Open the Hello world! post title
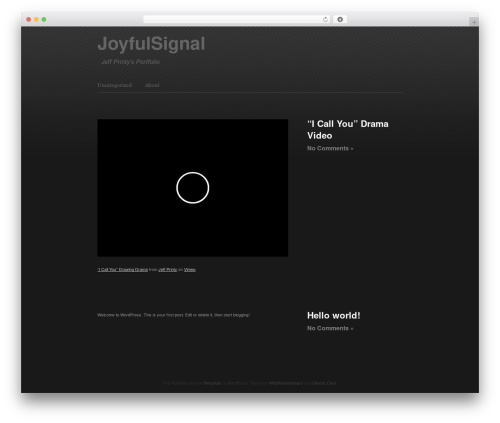 [x=334, y=316]
